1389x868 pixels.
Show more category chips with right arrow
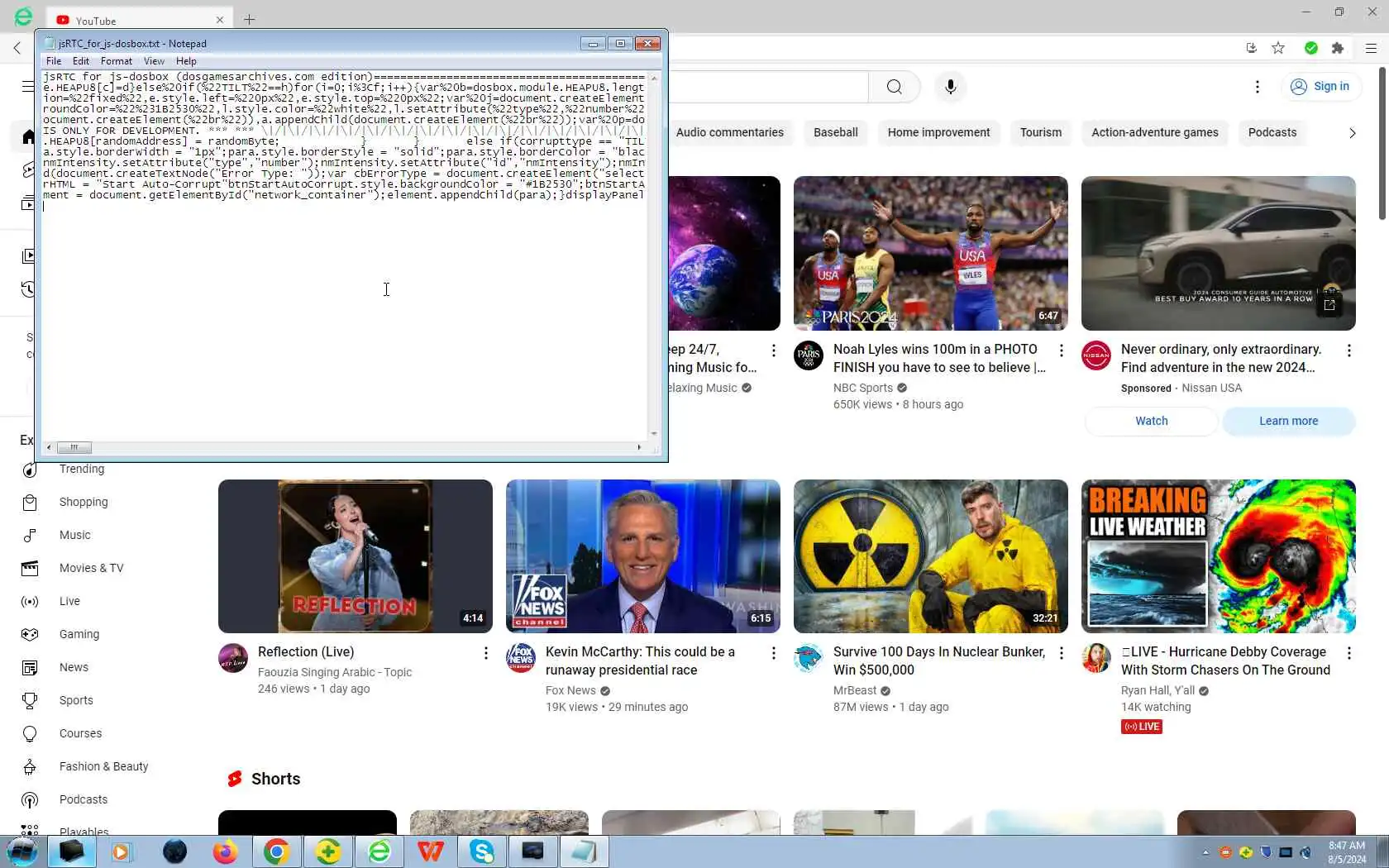(x=1352, y=132)
